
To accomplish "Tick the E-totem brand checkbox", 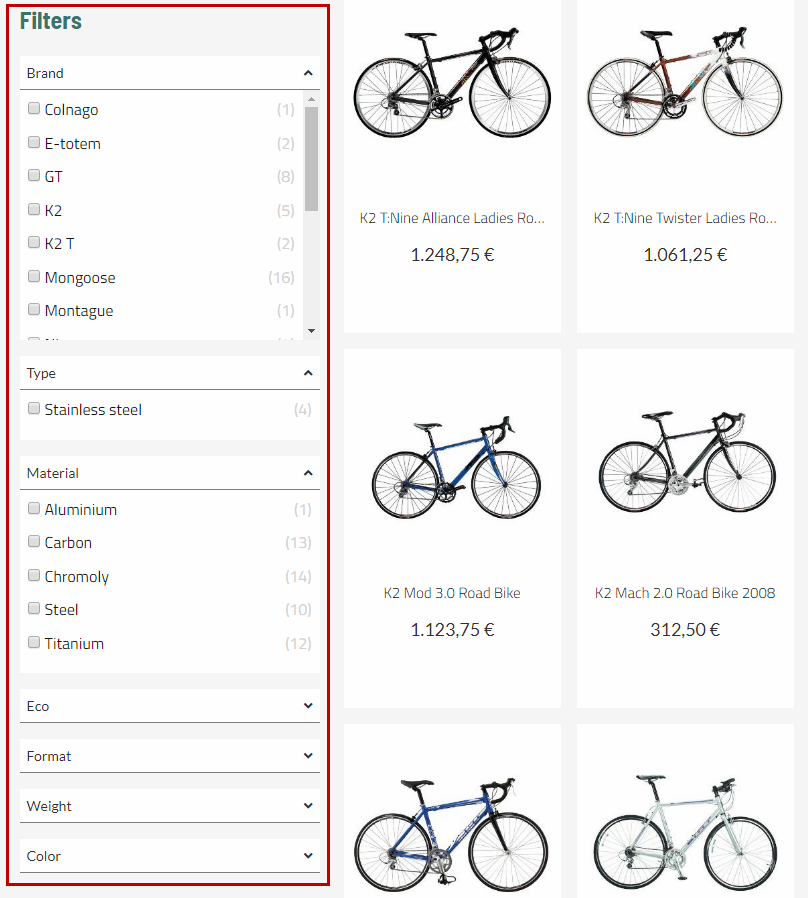I will tap(34, 142).
